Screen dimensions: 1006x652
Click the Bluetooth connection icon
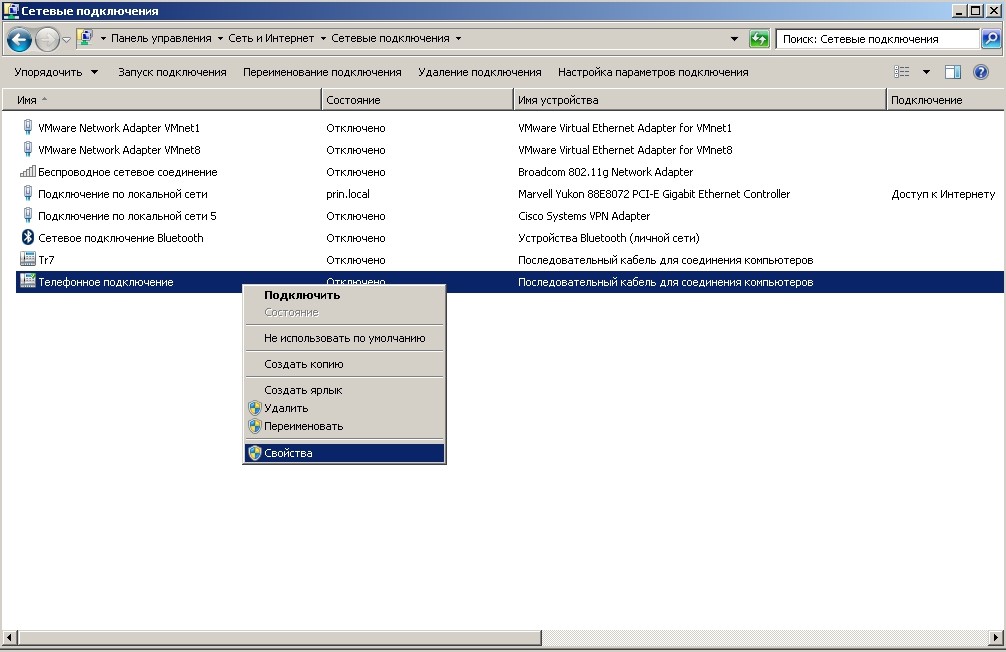(28, 237)
